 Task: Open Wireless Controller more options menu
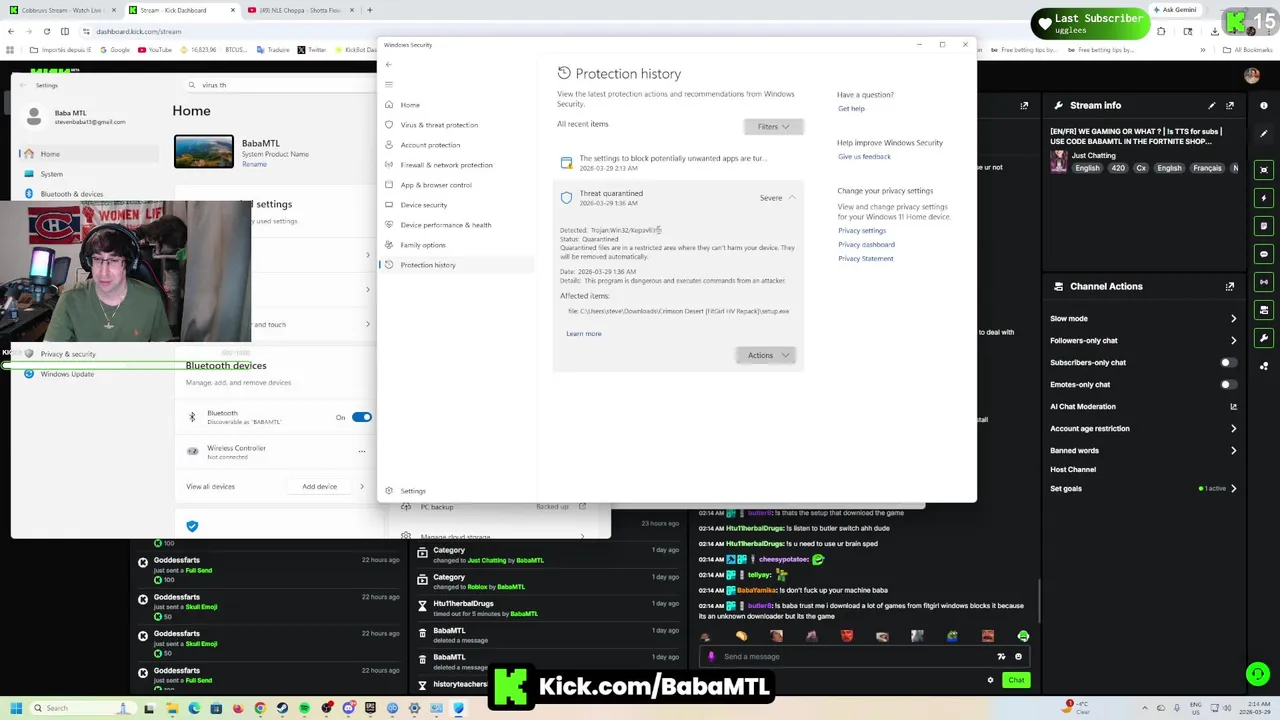(x=362, y=451)
